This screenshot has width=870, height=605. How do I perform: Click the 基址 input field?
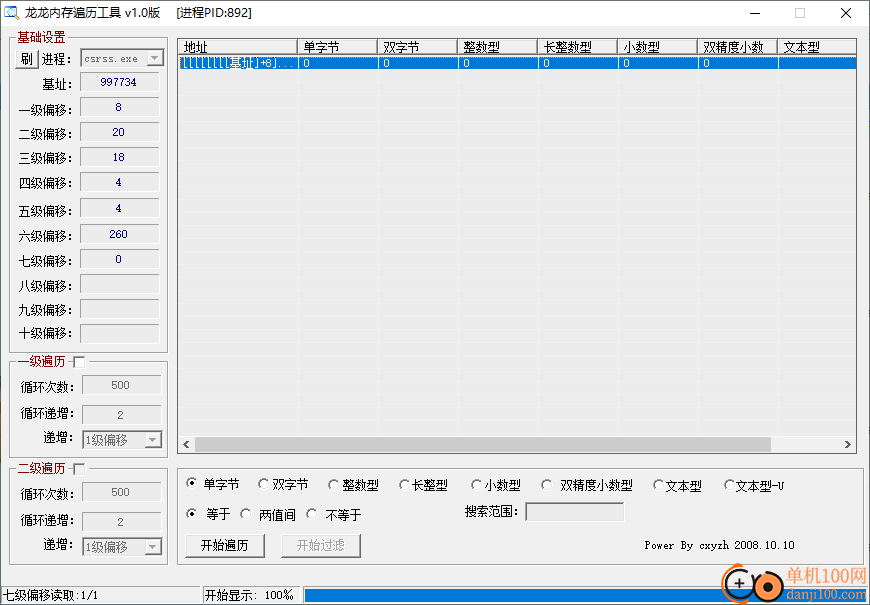pyautogui.click(x=119, y=83)
